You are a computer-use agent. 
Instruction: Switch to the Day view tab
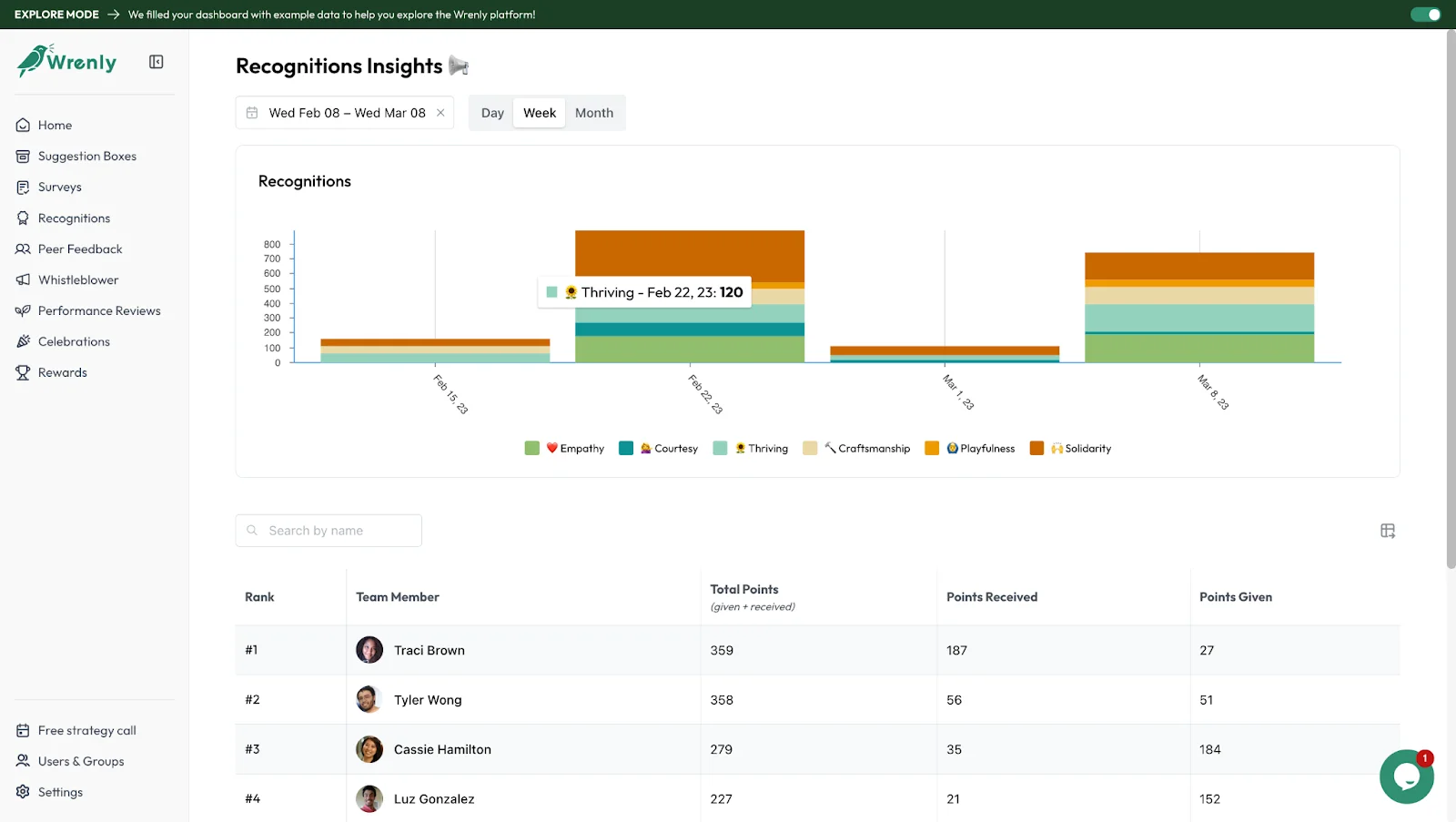(491, 112)
